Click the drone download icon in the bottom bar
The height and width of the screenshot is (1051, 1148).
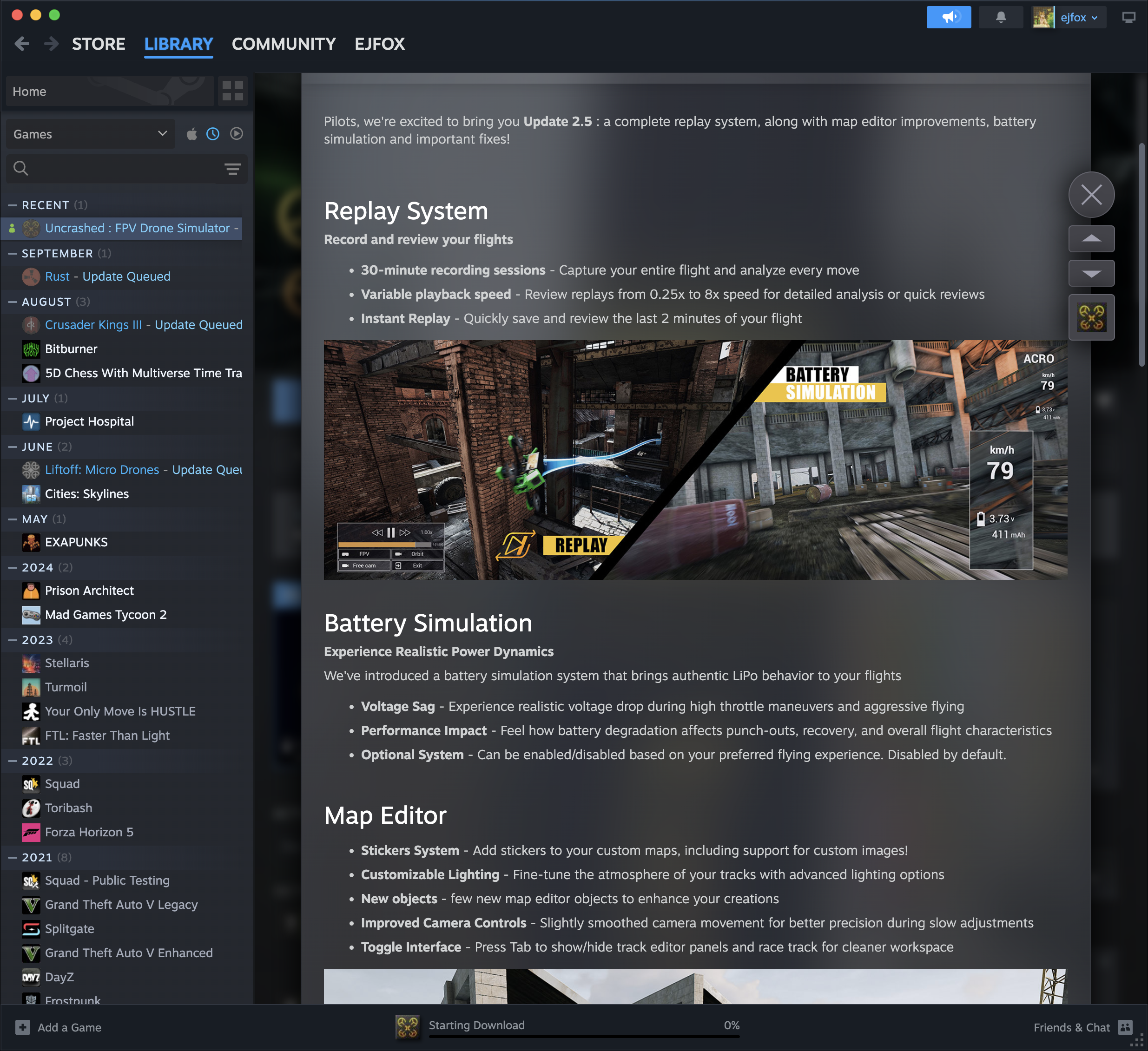(x=407, y=1025)
